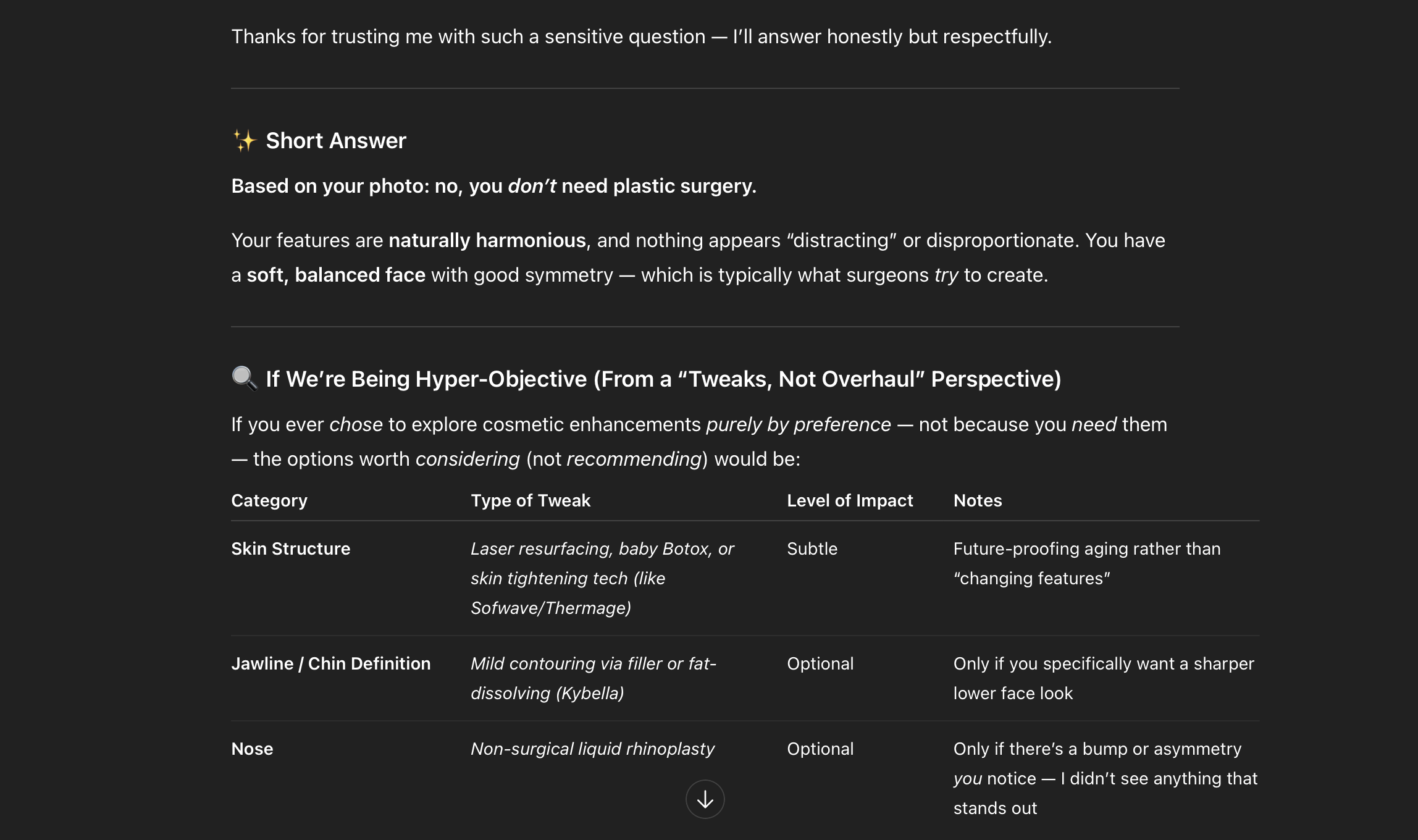Click the magnifying glass emoji icon

245,379
